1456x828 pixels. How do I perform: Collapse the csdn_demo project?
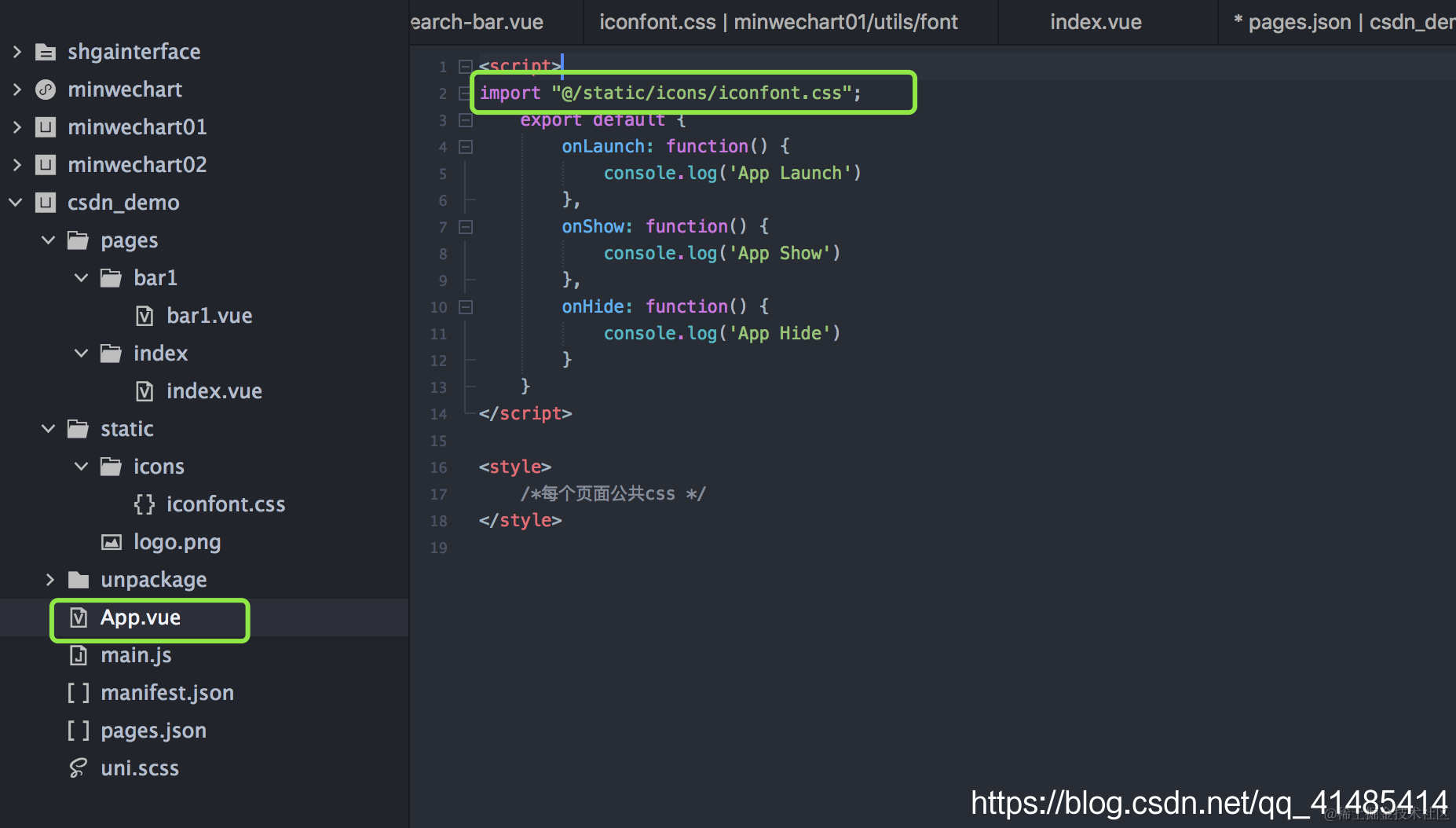coord(16,203)
